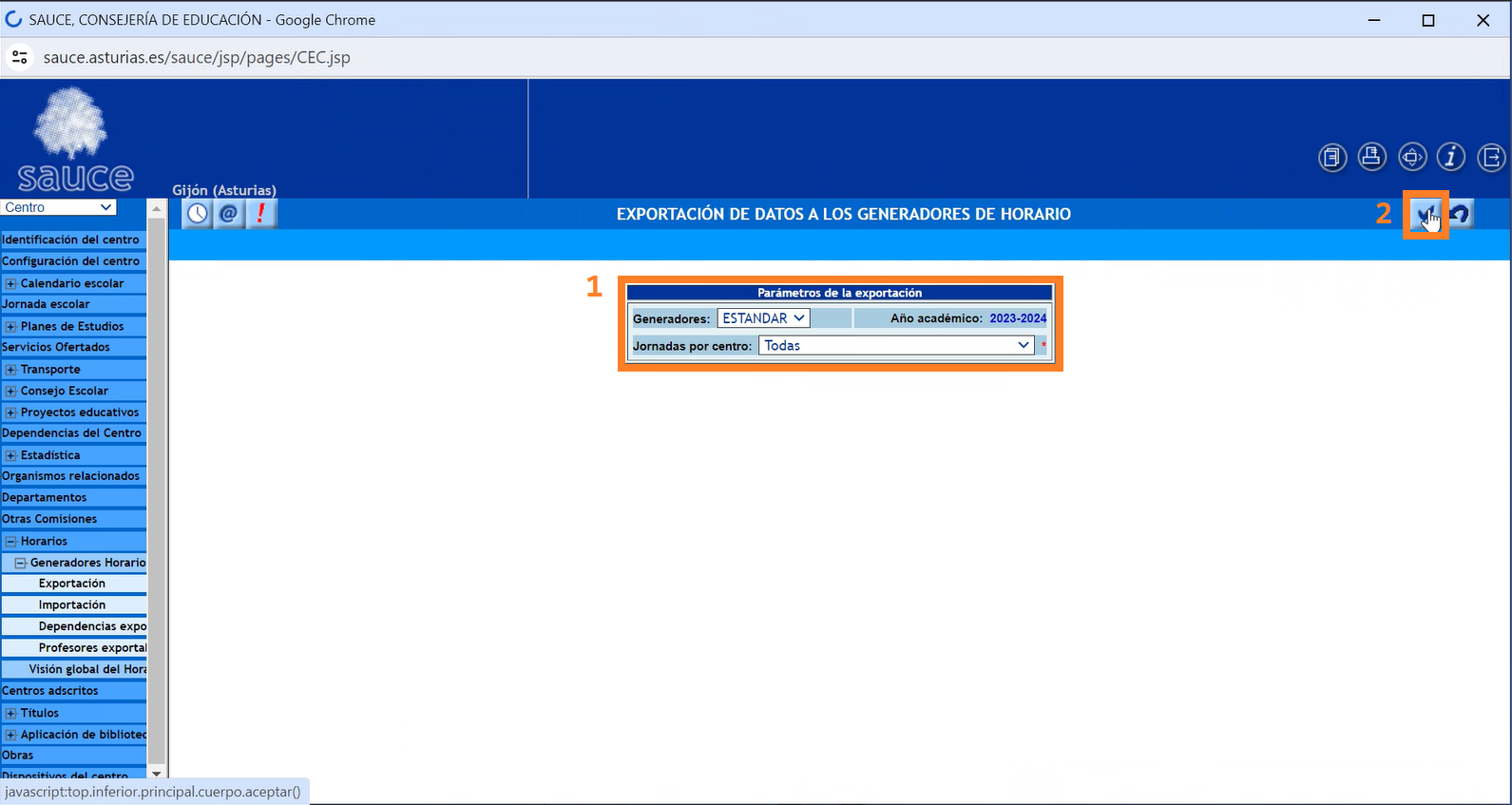This screenshot has height=805, width=1512.
Task: Collapse Generadores Horario tree node
Action: pos(20,563)
